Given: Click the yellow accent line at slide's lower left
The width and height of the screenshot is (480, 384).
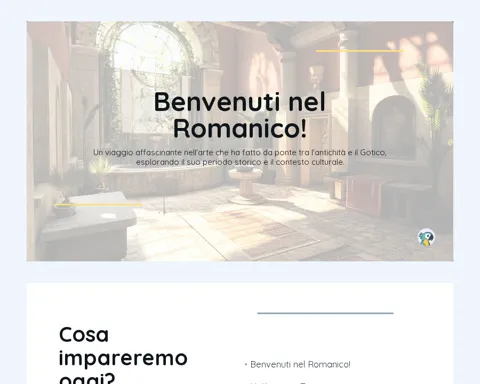Looking at the screenshot, I should click(x=99, y=205).
